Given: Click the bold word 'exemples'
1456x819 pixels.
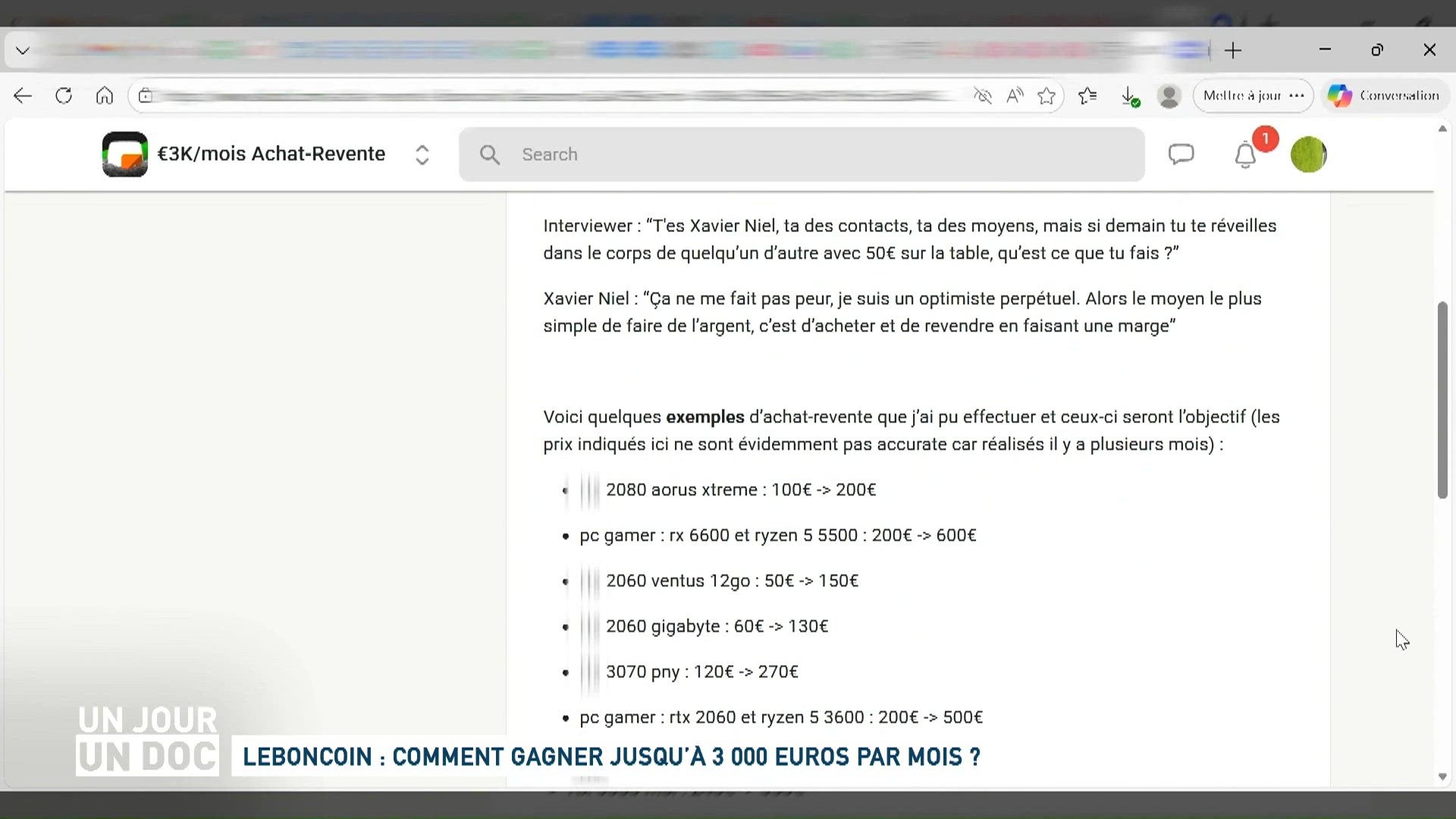Looking at the screenshot, I should click(x=705, y=417).
